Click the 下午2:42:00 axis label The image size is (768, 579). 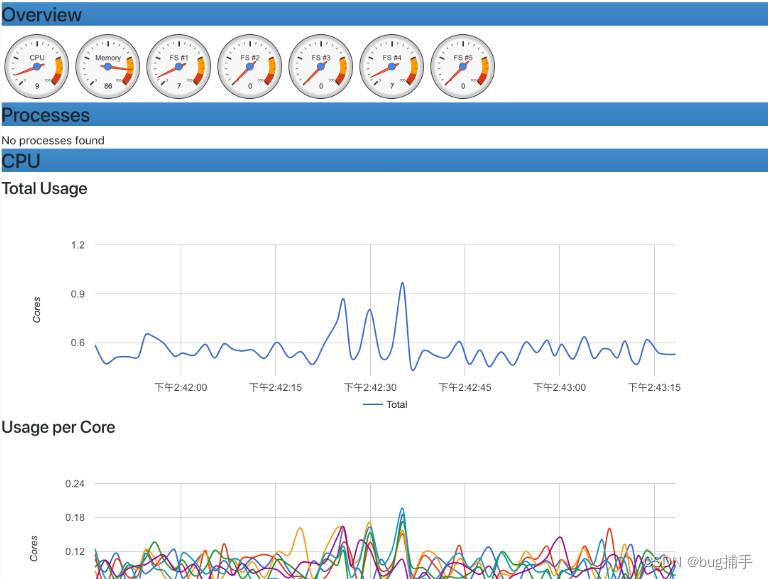[x=181, y=387]
